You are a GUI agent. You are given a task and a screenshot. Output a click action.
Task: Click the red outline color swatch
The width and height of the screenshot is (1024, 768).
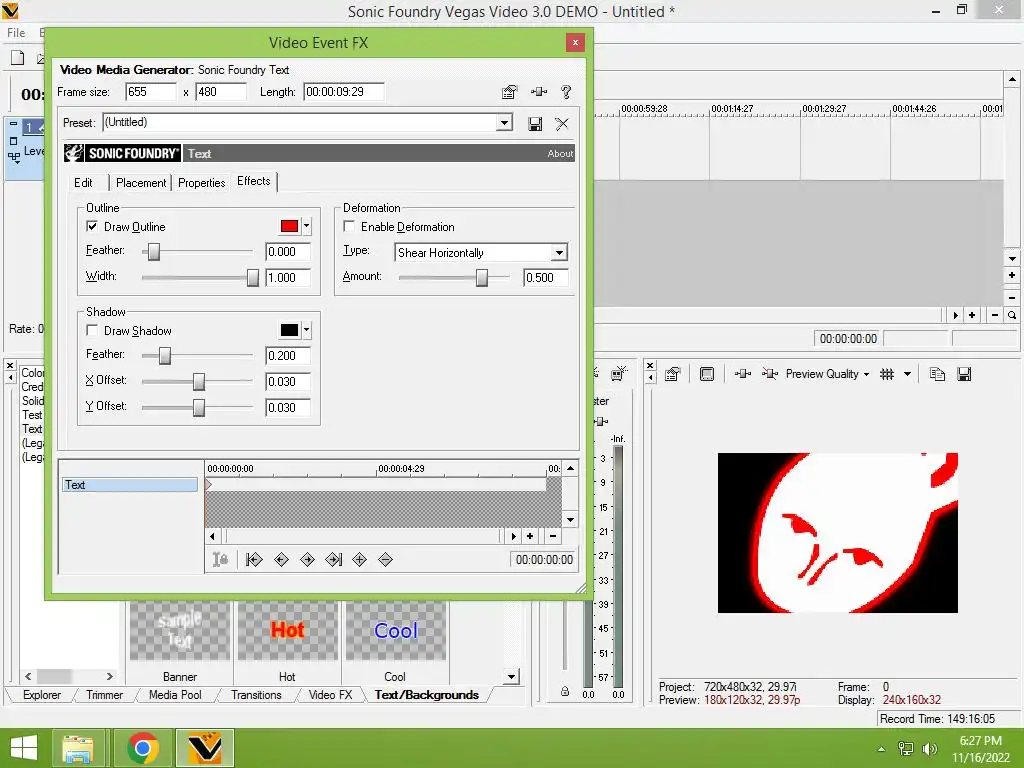click(289, 226)
